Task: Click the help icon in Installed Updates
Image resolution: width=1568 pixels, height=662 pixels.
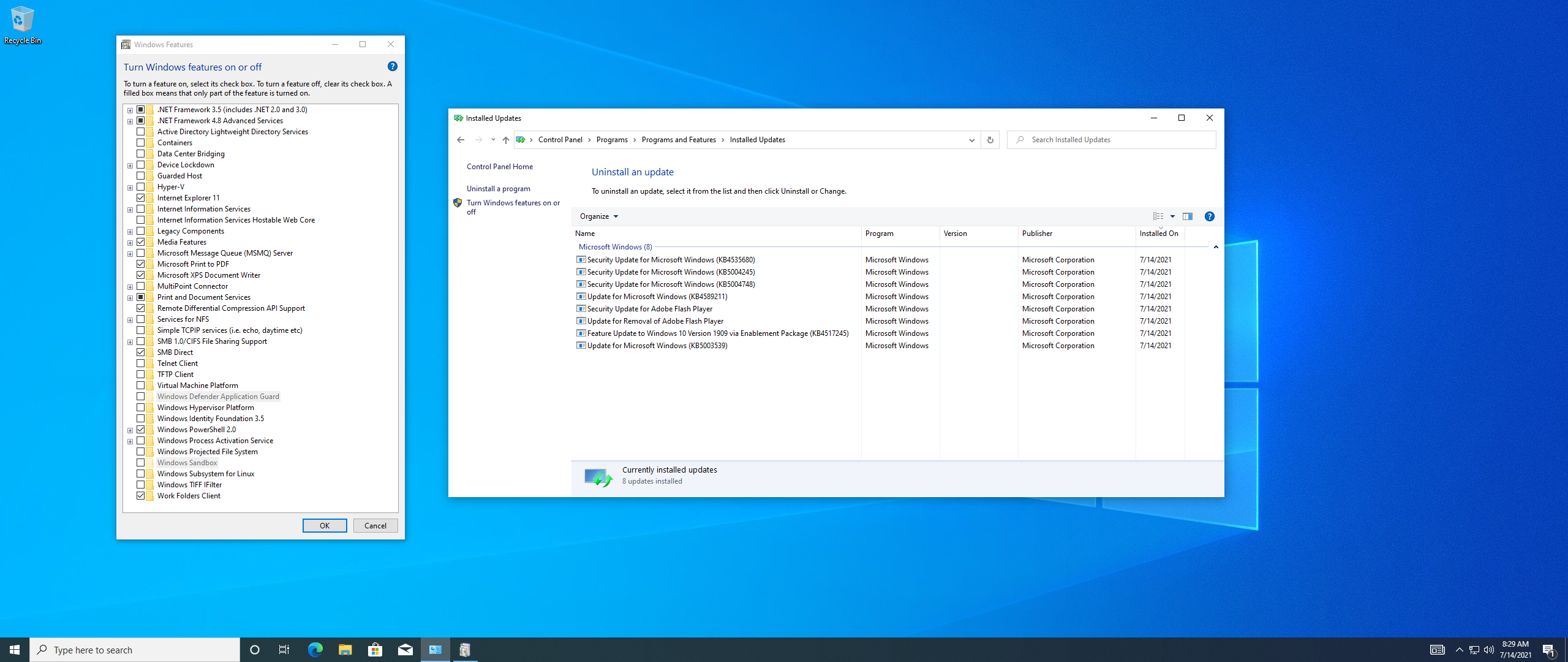Action: coord(1209,216)
